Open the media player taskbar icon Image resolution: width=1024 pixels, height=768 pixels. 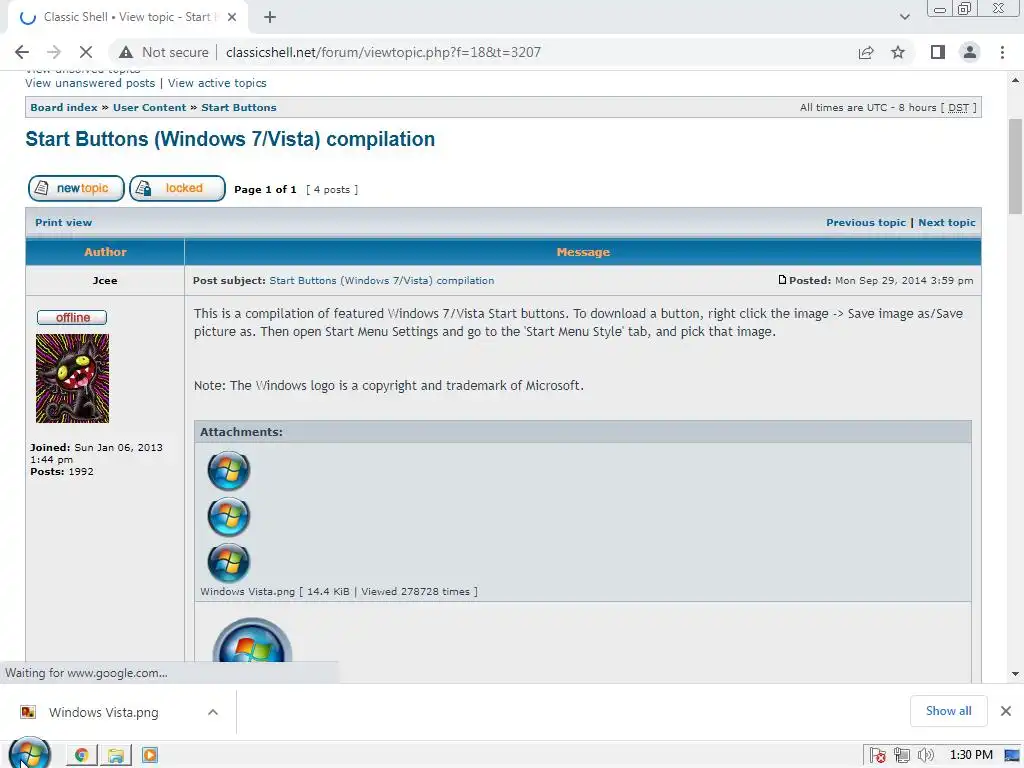[x=150, y=755]
